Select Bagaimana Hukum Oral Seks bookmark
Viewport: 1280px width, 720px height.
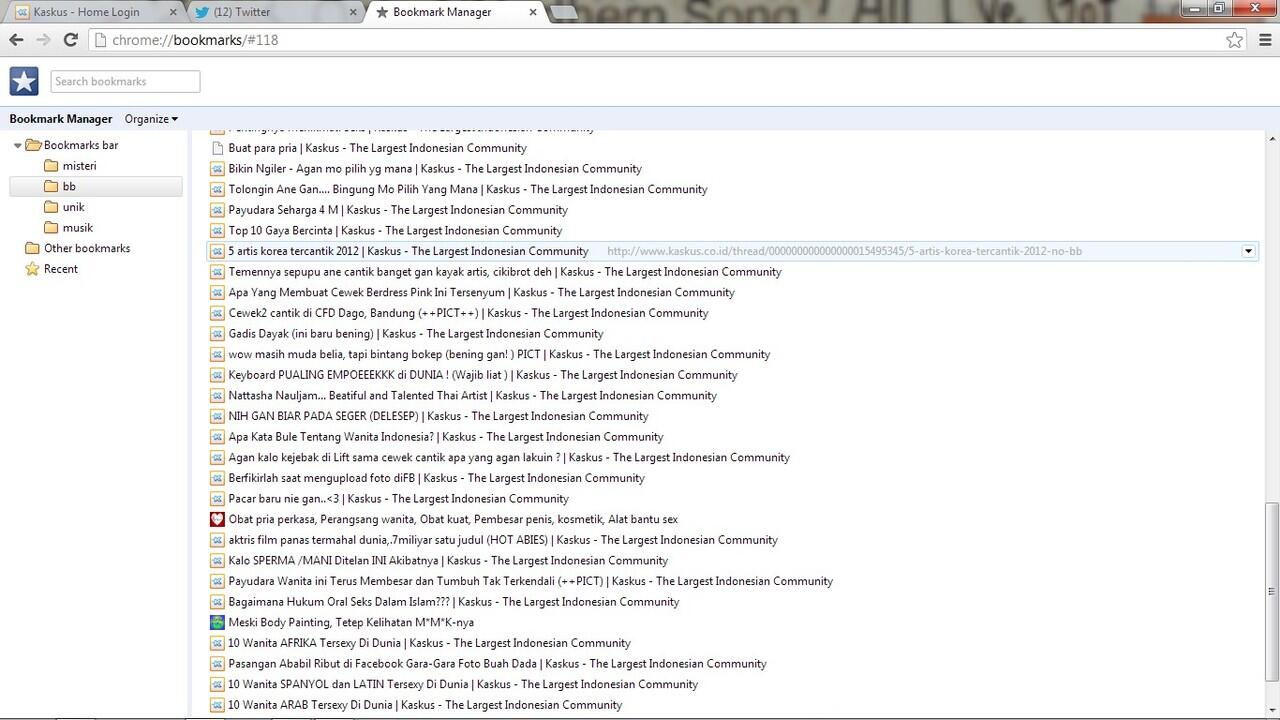point(732,602)
